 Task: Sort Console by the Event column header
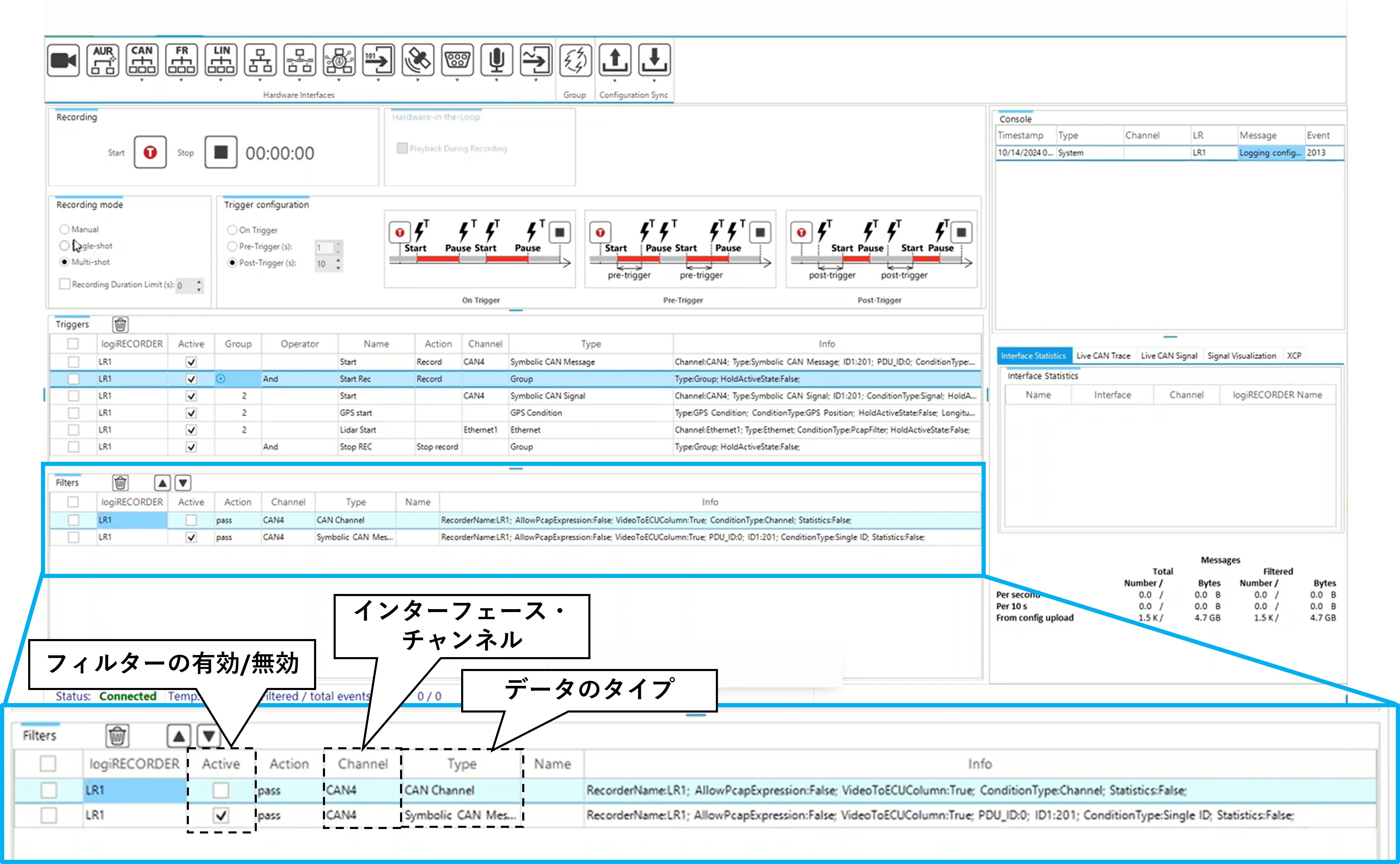(x=1324, y=135)
